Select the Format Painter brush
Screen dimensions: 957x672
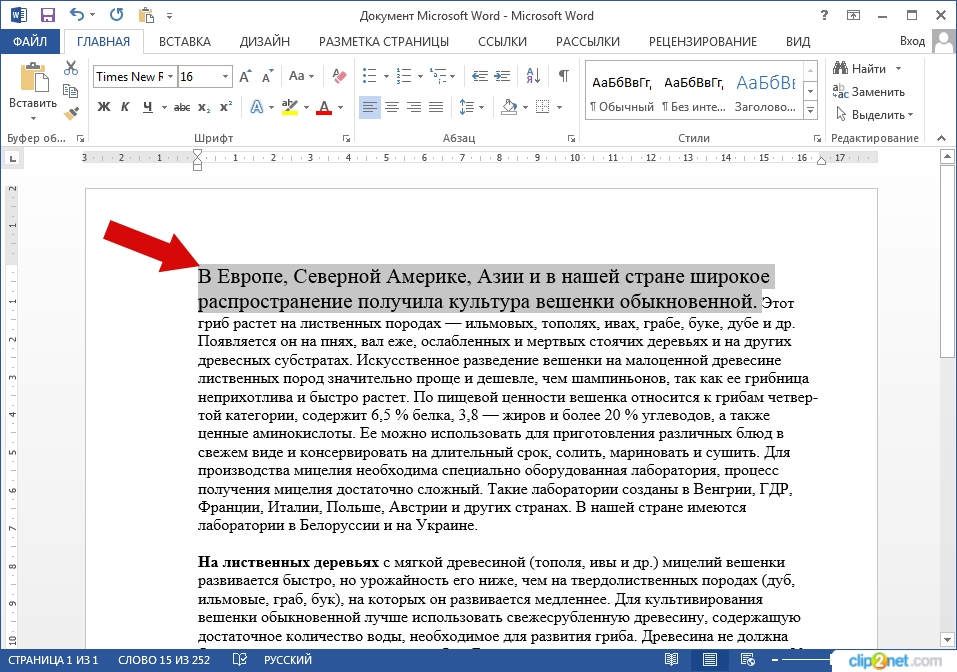pyautogui.click(x=71, y=112)
